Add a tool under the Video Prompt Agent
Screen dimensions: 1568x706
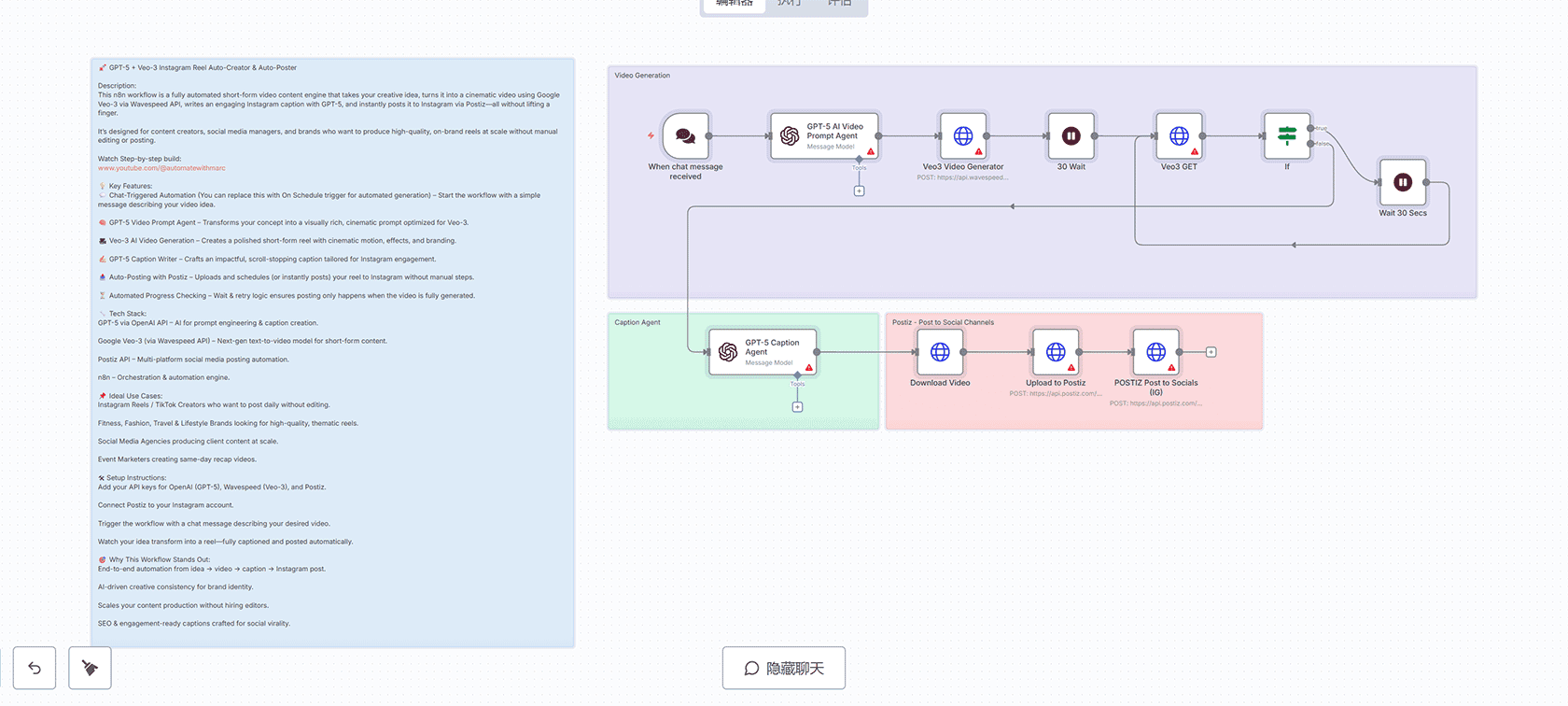(859, 191)
